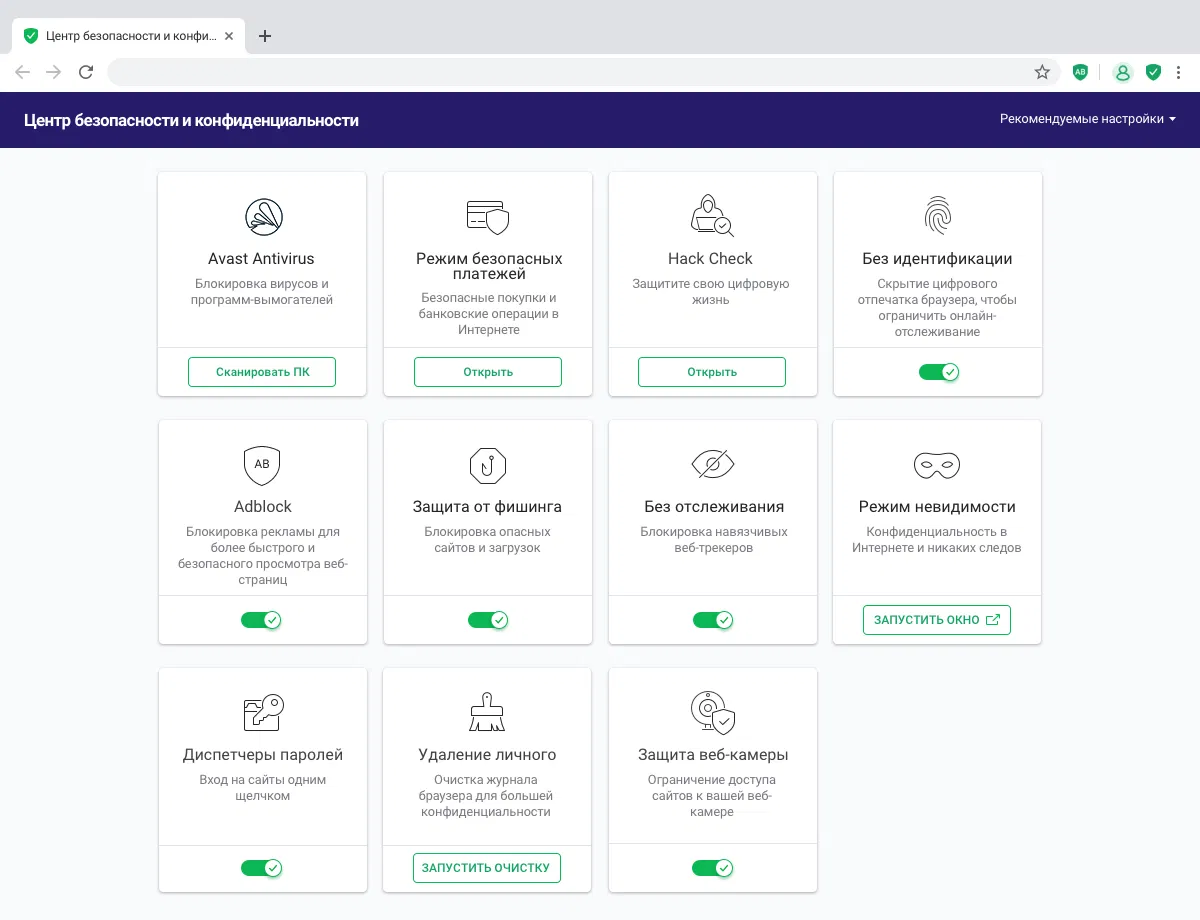Expand the Рекомендуемые настройки dropdown

point(1088,119)
